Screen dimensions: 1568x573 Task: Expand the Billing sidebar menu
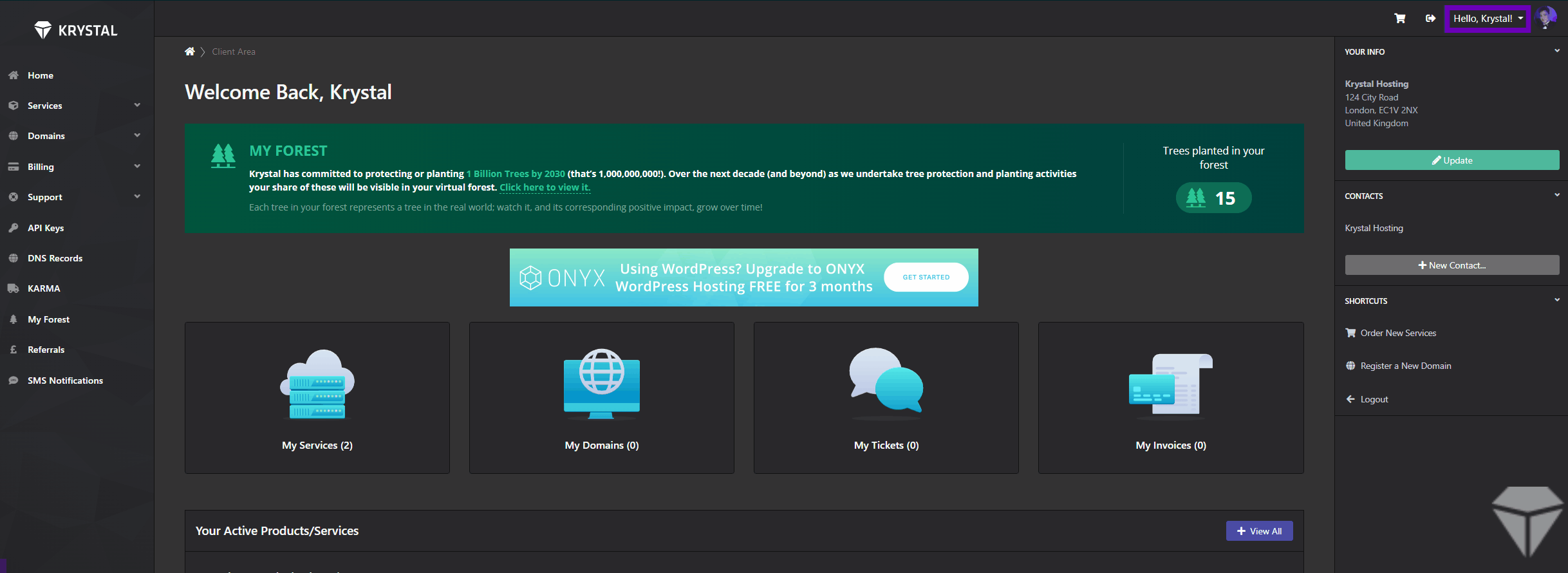pos(77,167)
